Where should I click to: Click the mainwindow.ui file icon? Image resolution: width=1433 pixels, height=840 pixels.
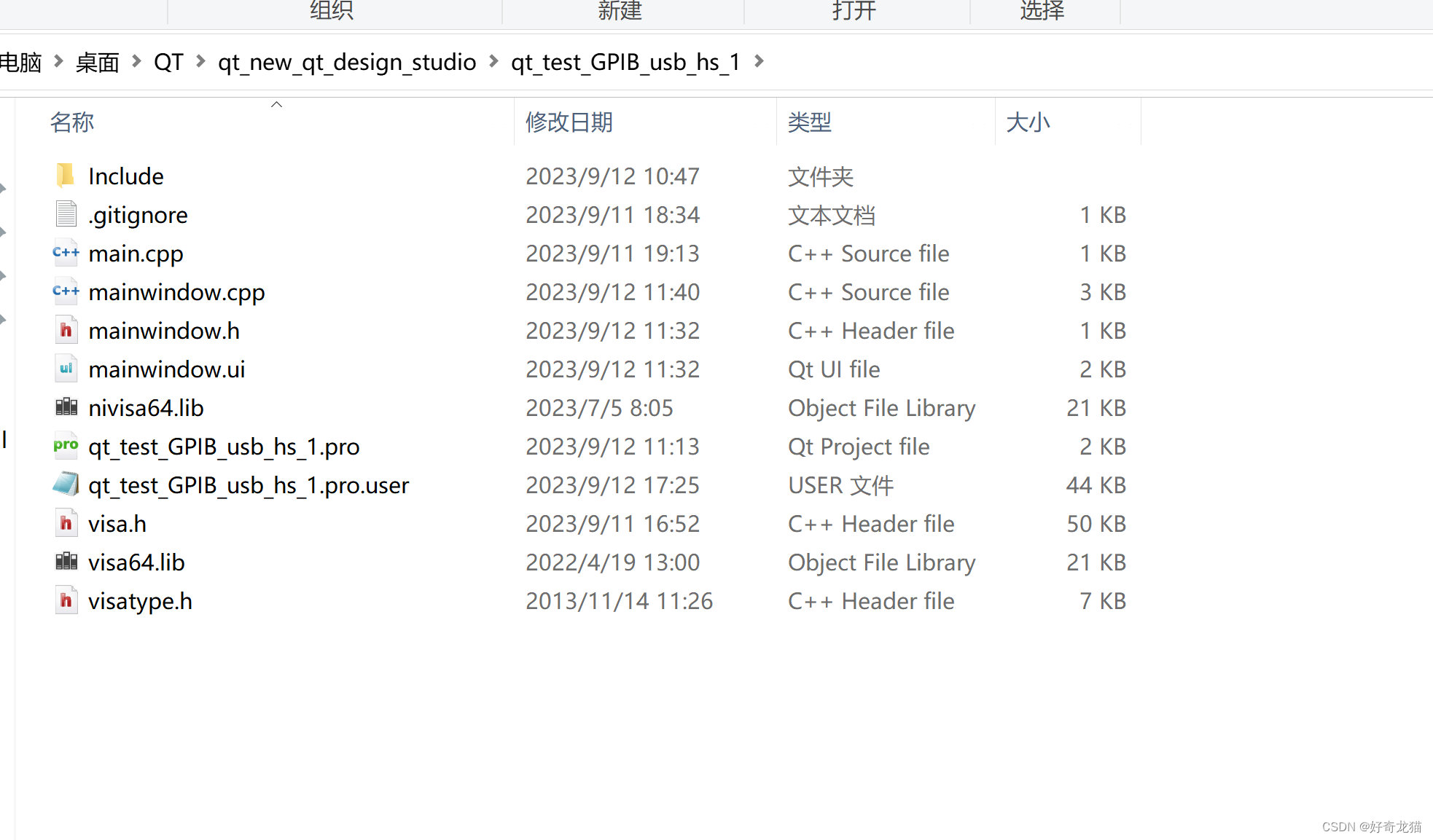[66, 369]
